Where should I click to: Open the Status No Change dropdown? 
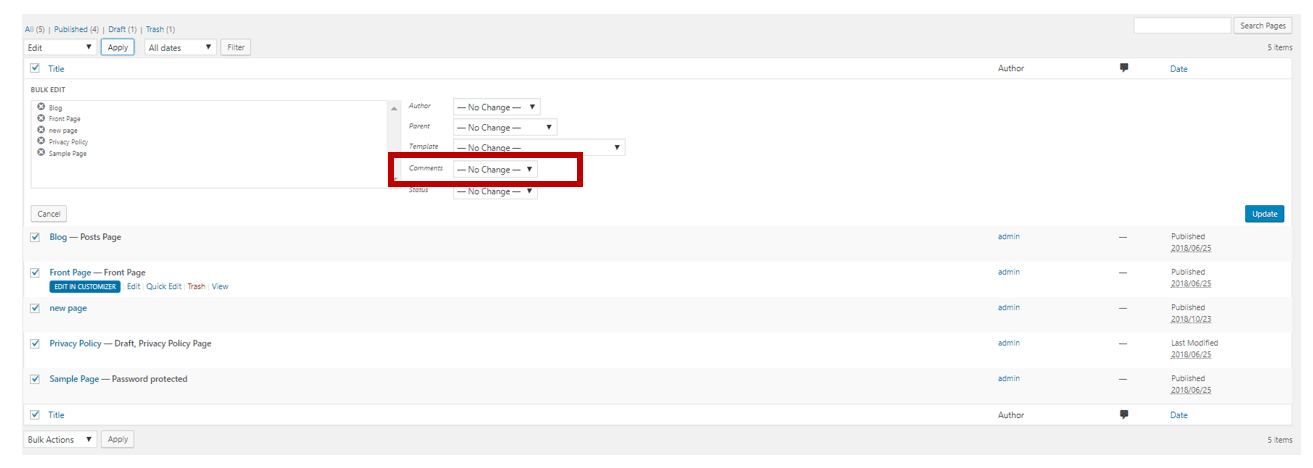click(x=495, y=191)
